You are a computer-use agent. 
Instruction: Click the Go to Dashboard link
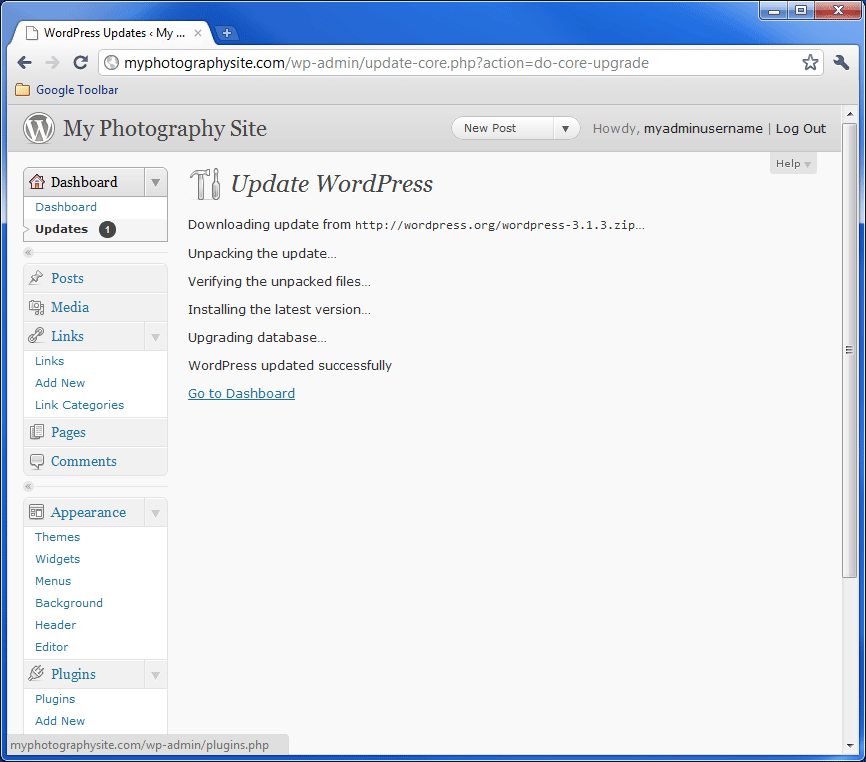241,394
